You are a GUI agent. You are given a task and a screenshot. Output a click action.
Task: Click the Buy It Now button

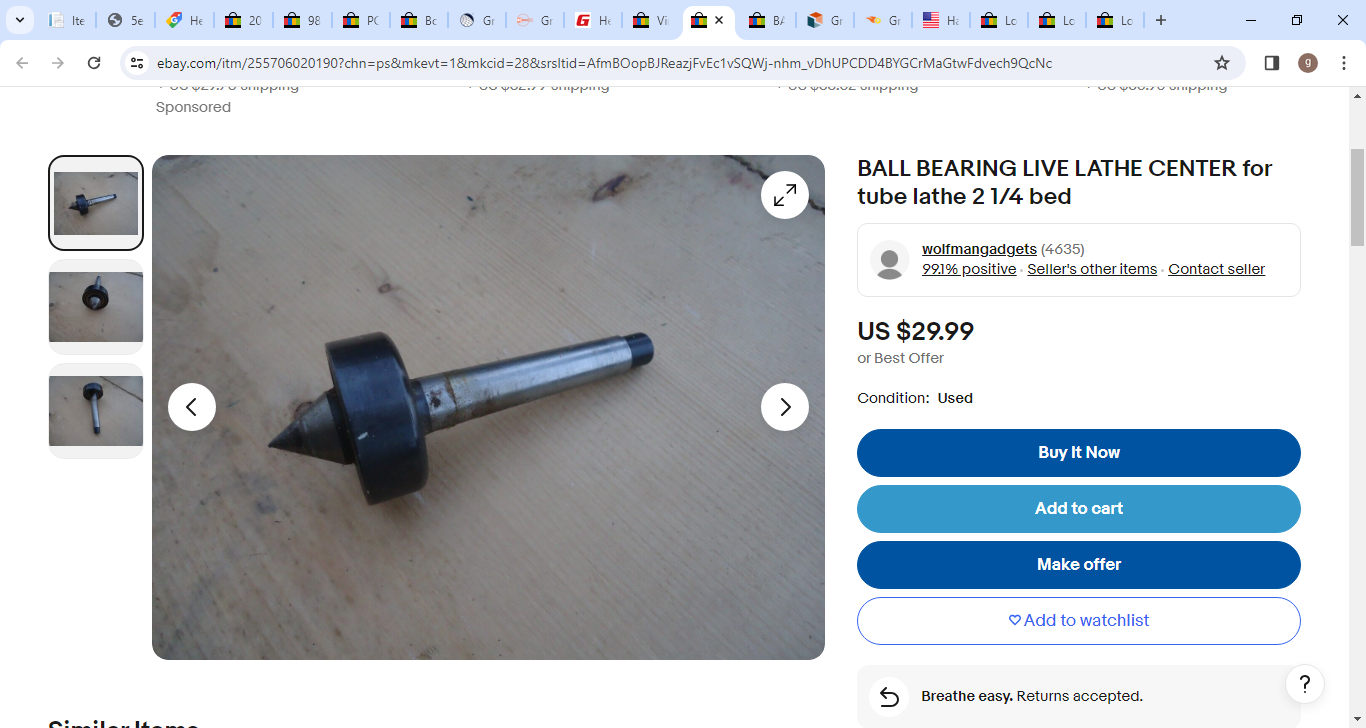coord(1079,453)
